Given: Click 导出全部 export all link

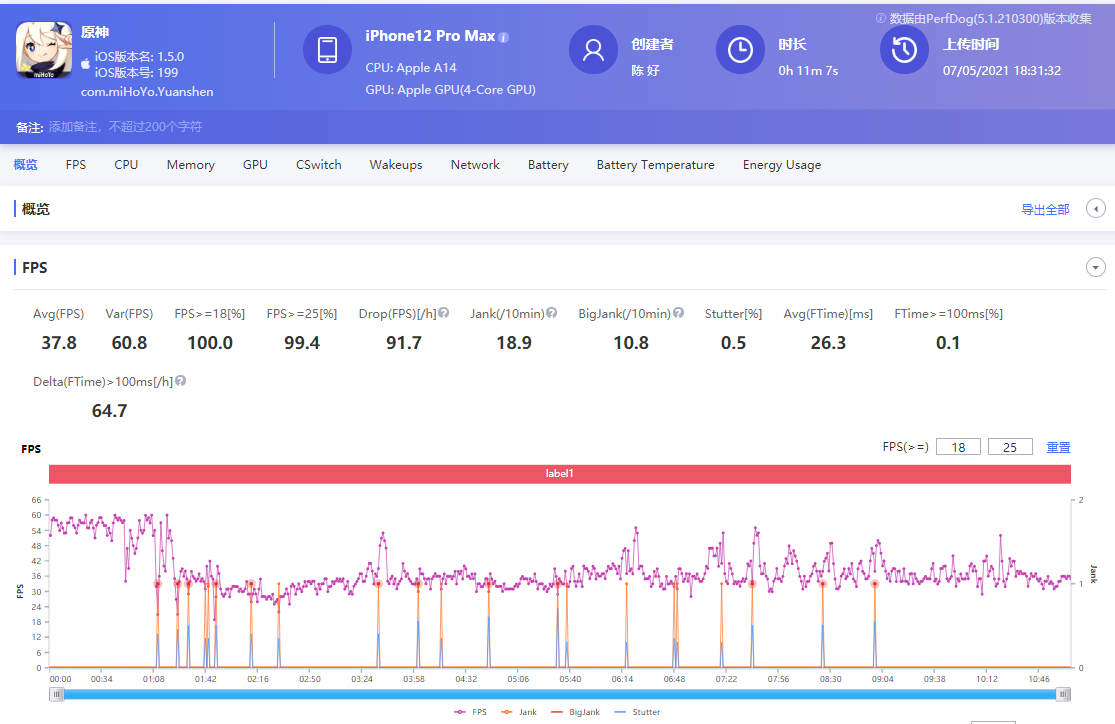Looking at the screenshot, I should click(x=1045, y=209).
